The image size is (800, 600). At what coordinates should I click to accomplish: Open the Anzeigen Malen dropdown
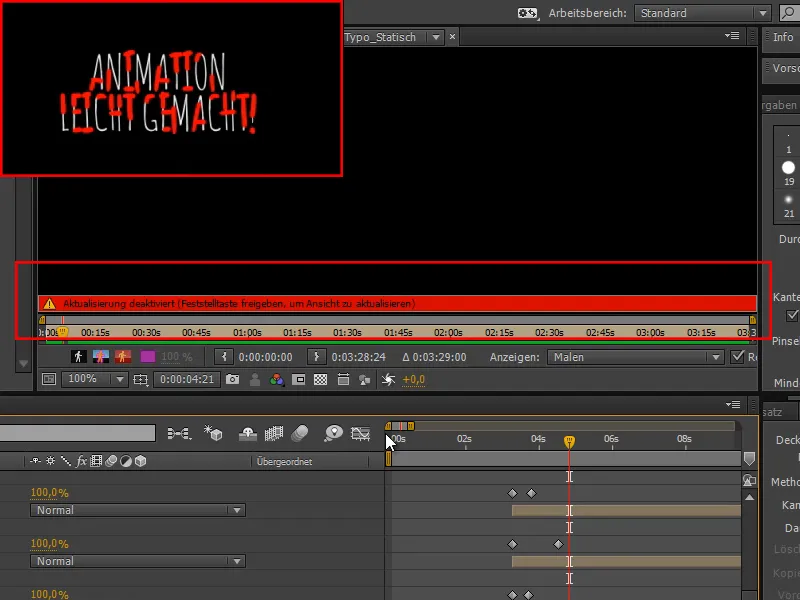pos(636,357)
